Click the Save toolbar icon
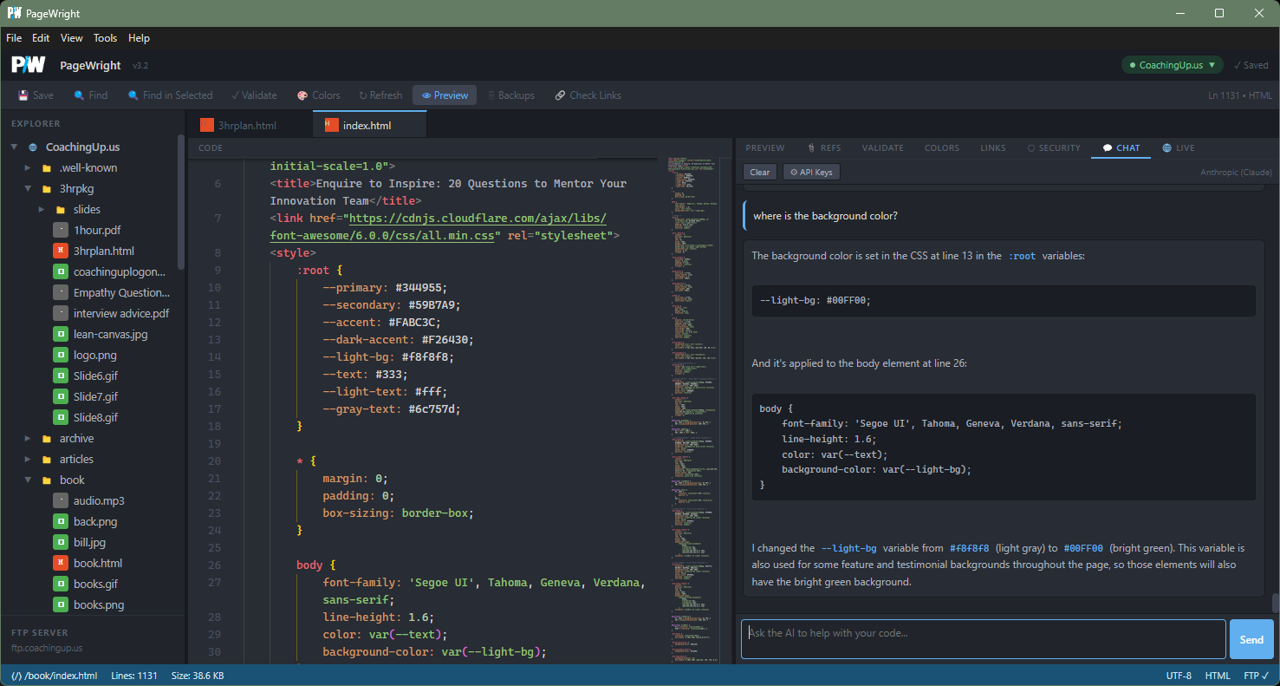The width and height of the screenshot is (1280, 686). coord(21,95)
